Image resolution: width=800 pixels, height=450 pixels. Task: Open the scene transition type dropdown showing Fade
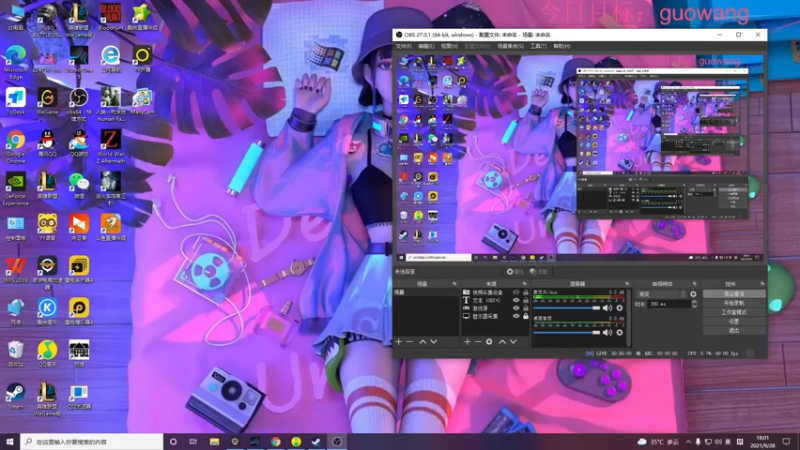[x=662, y=294]
